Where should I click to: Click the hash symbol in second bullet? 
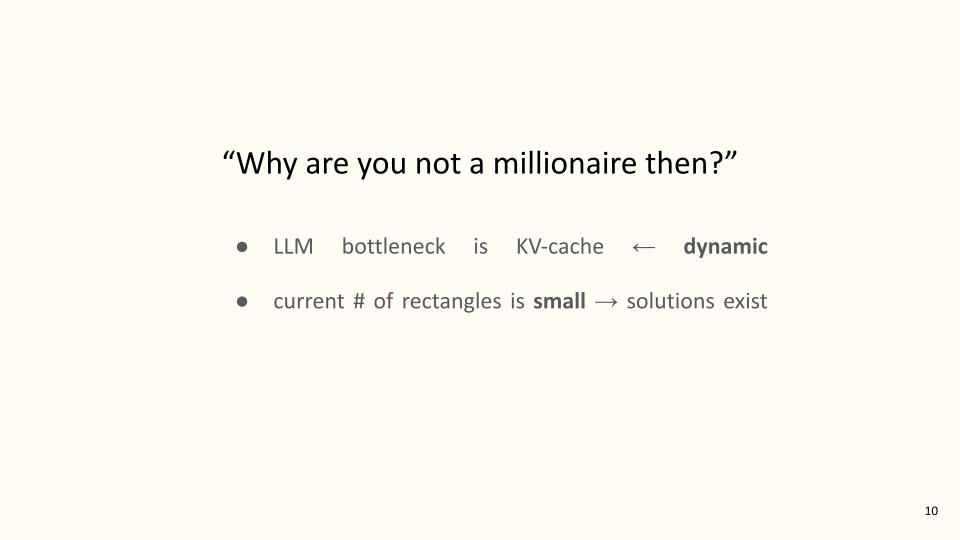pyautogui.click(x=359, y=301)
